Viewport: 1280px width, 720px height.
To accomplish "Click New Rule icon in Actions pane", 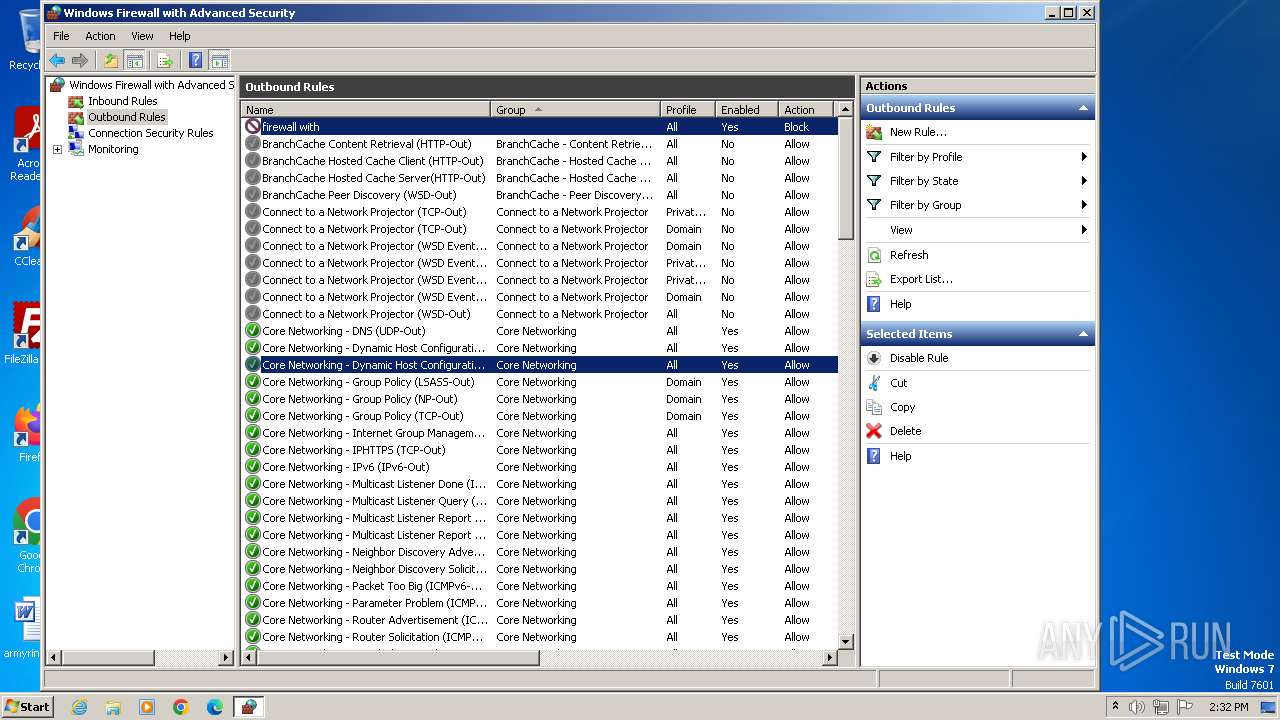I will click(x=874, y=132).
